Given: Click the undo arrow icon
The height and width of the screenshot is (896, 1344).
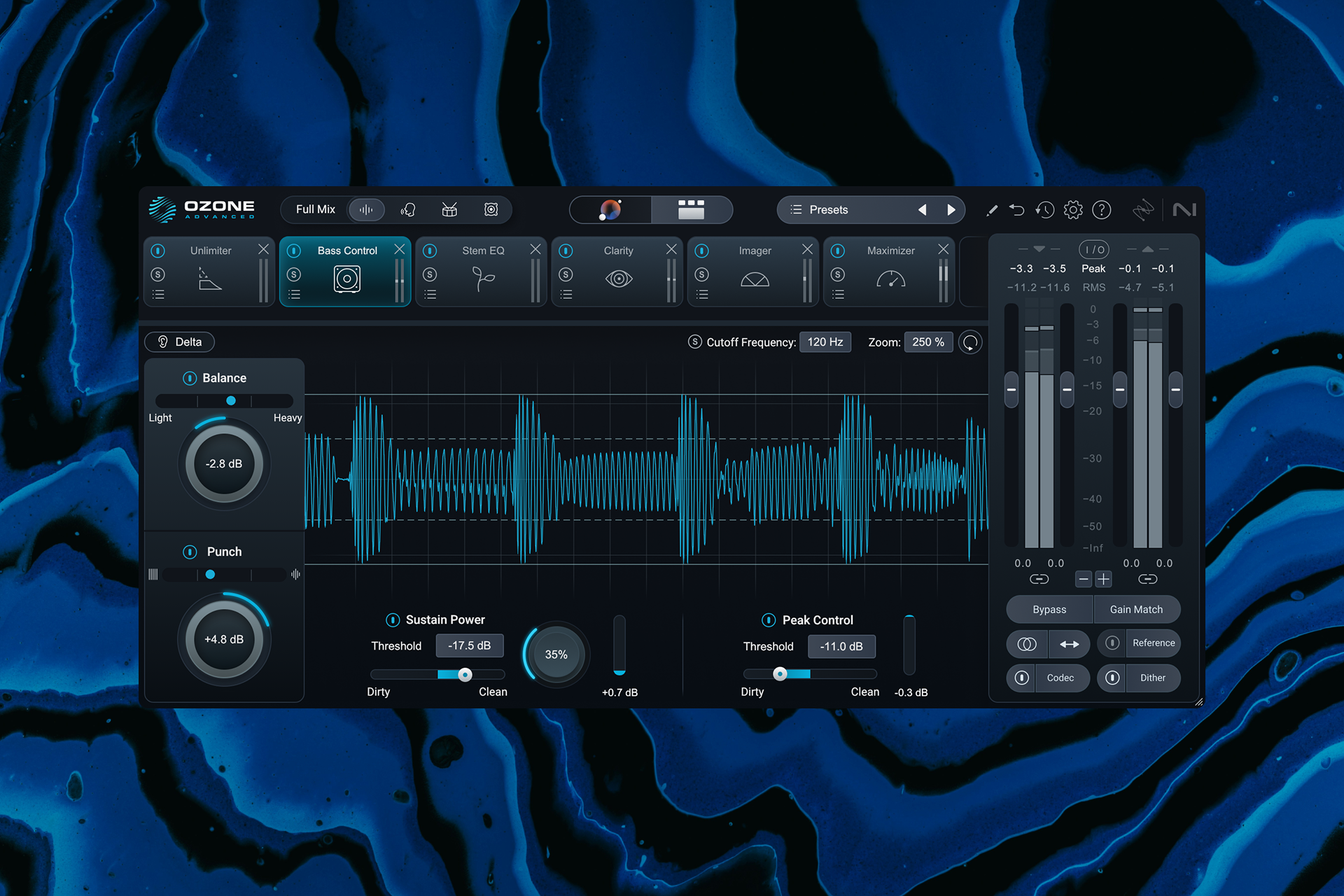Looking at the screenshot, I should coord(1016,209).
